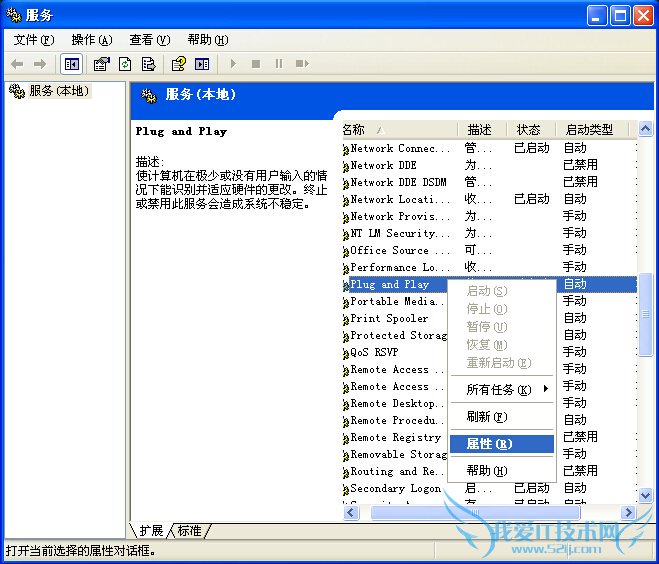Image resolution: width=659 pixels, height=564 pixels.
Task: Open the 查看(V) menu
Action: (150, 40)
